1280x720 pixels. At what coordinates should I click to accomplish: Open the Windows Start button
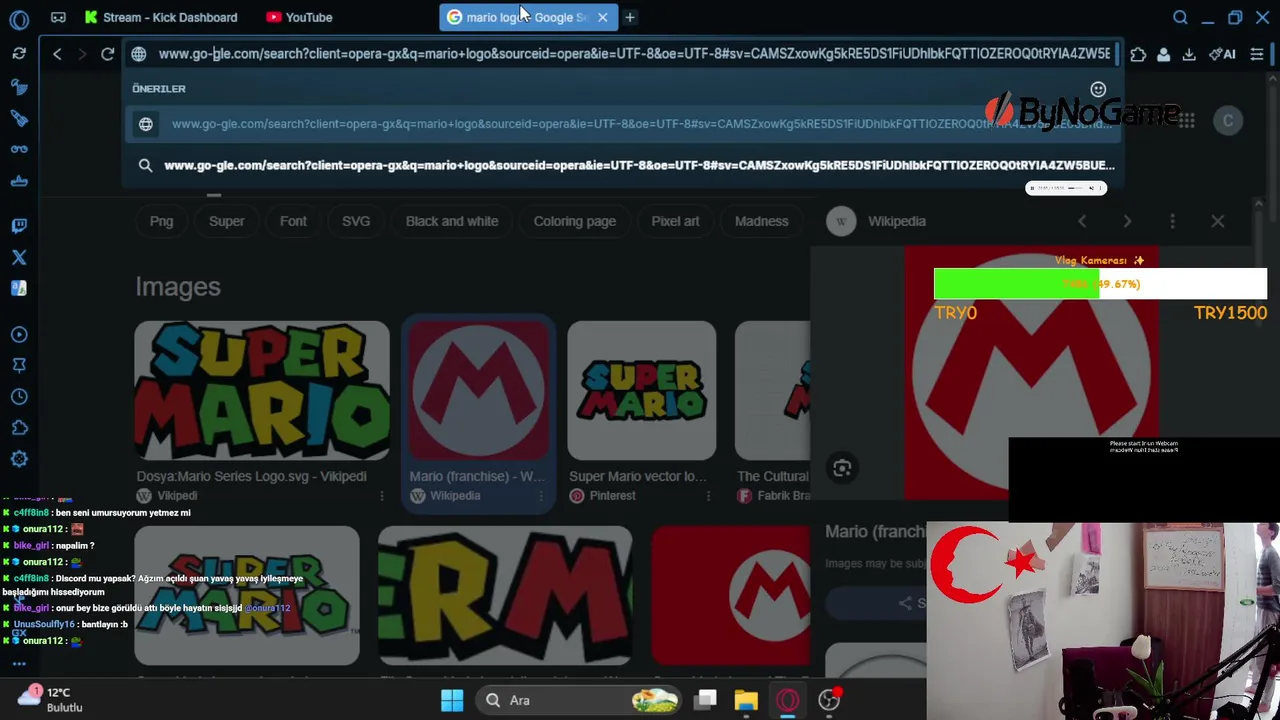coord(452,700)
